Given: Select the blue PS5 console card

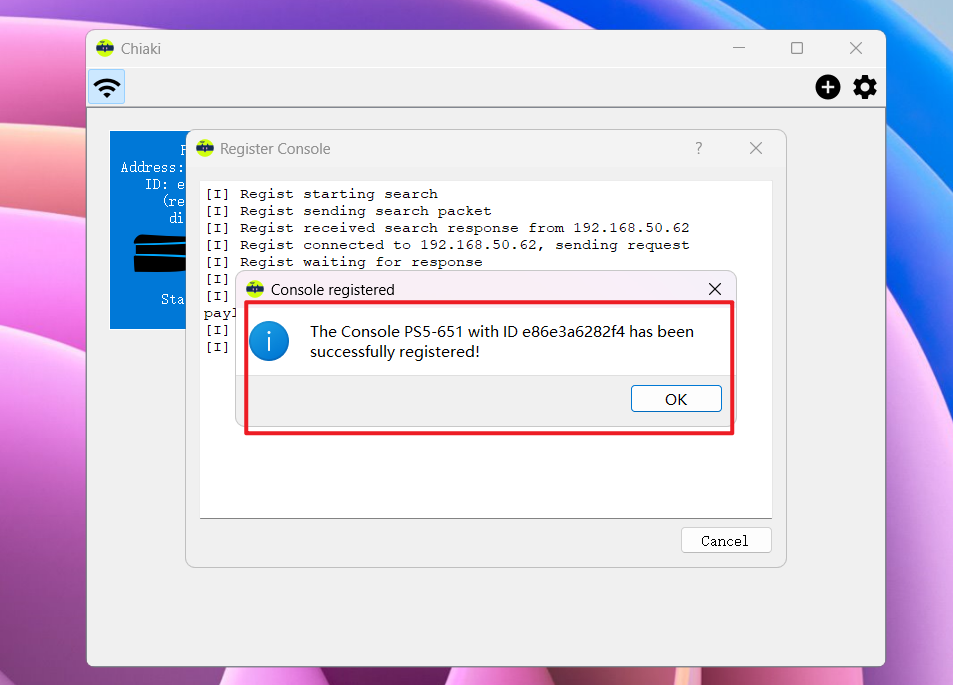Looking at the screenshot, I should [x=148, y=230].
